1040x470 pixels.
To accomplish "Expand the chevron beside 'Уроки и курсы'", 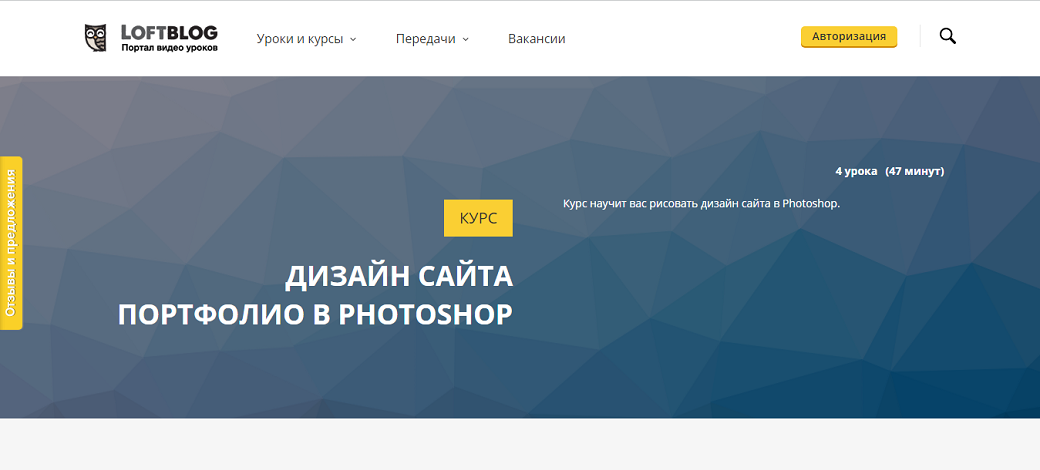I will coord(353,40).
